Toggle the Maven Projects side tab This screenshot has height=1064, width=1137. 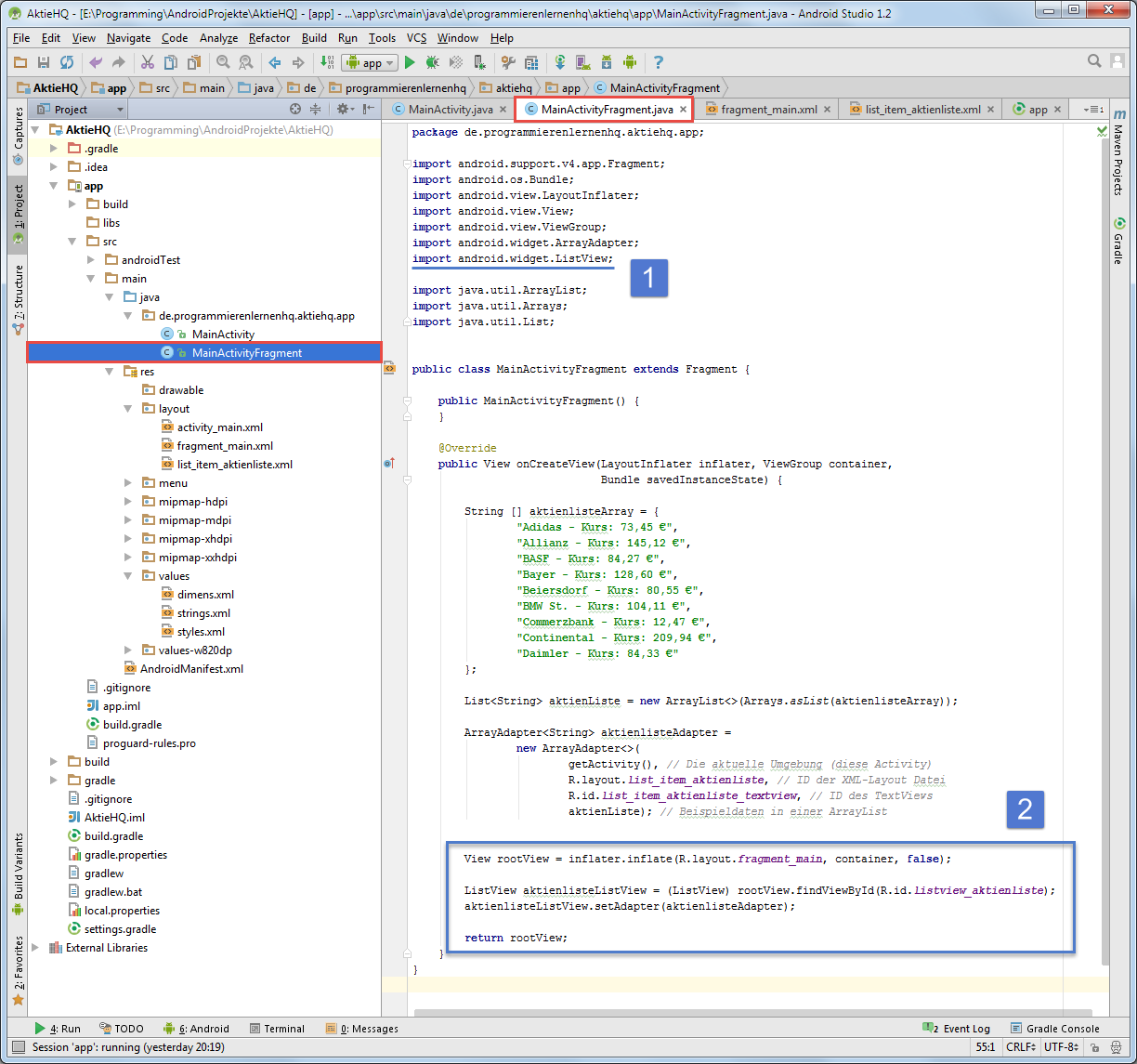1118,151
